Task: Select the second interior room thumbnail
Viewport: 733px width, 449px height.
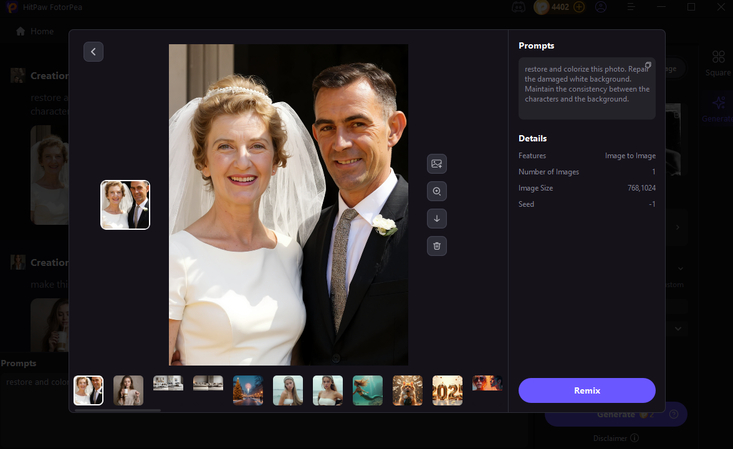Action: click(208, 383)
